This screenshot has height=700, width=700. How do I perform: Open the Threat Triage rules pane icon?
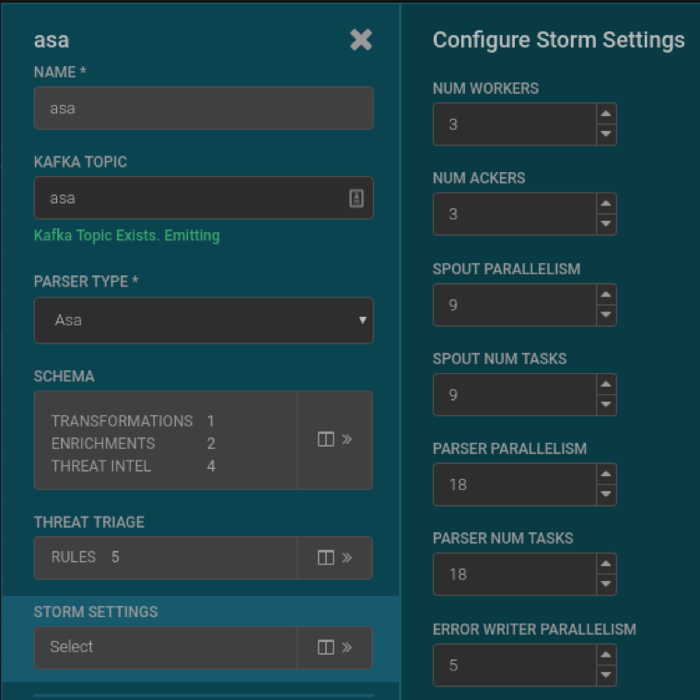coord(335,558)
